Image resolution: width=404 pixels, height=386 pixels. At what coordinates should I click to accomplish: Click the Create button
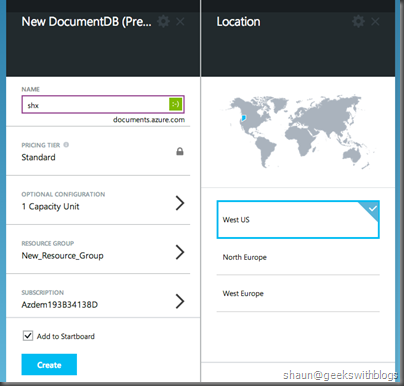coord(49,365)
